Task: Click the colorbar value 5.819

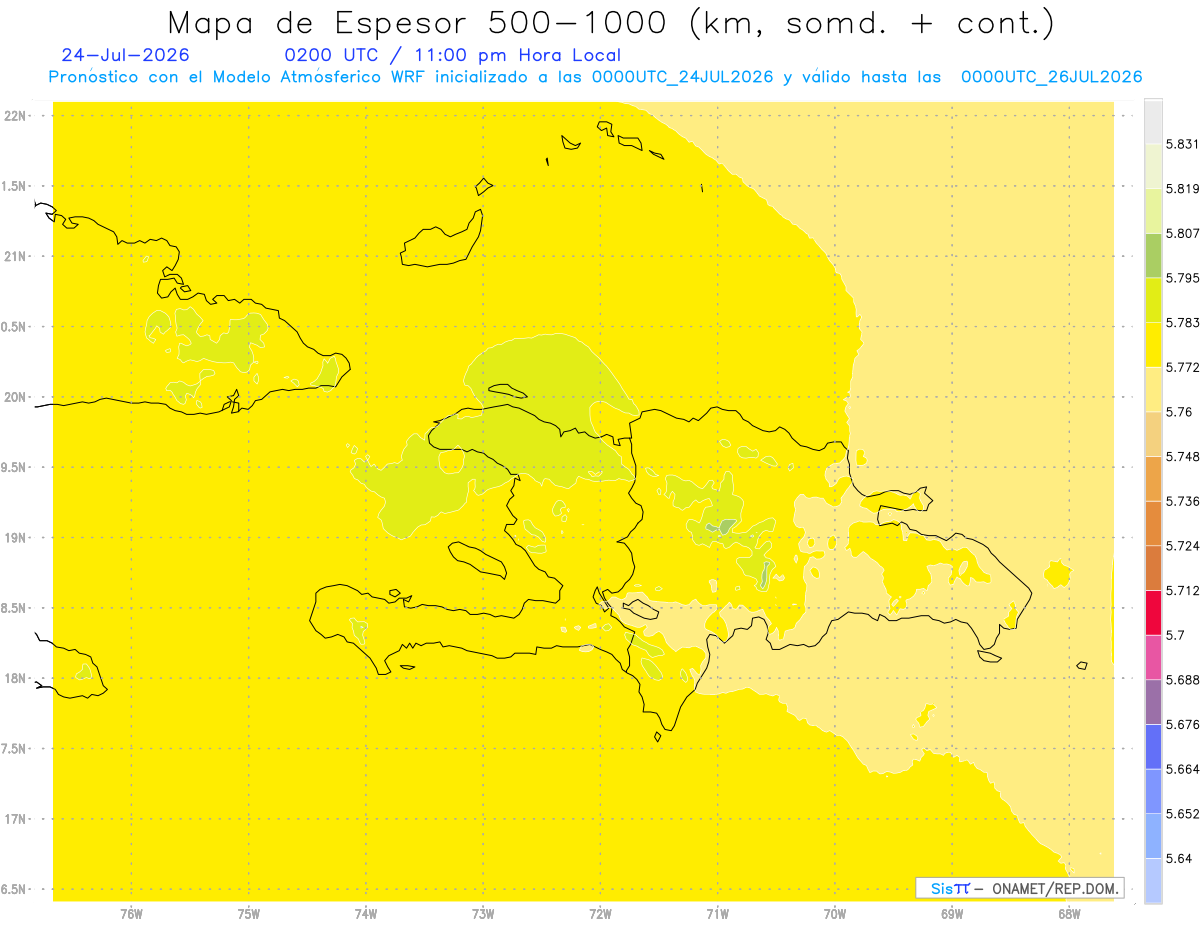Action: (1182, 188)
